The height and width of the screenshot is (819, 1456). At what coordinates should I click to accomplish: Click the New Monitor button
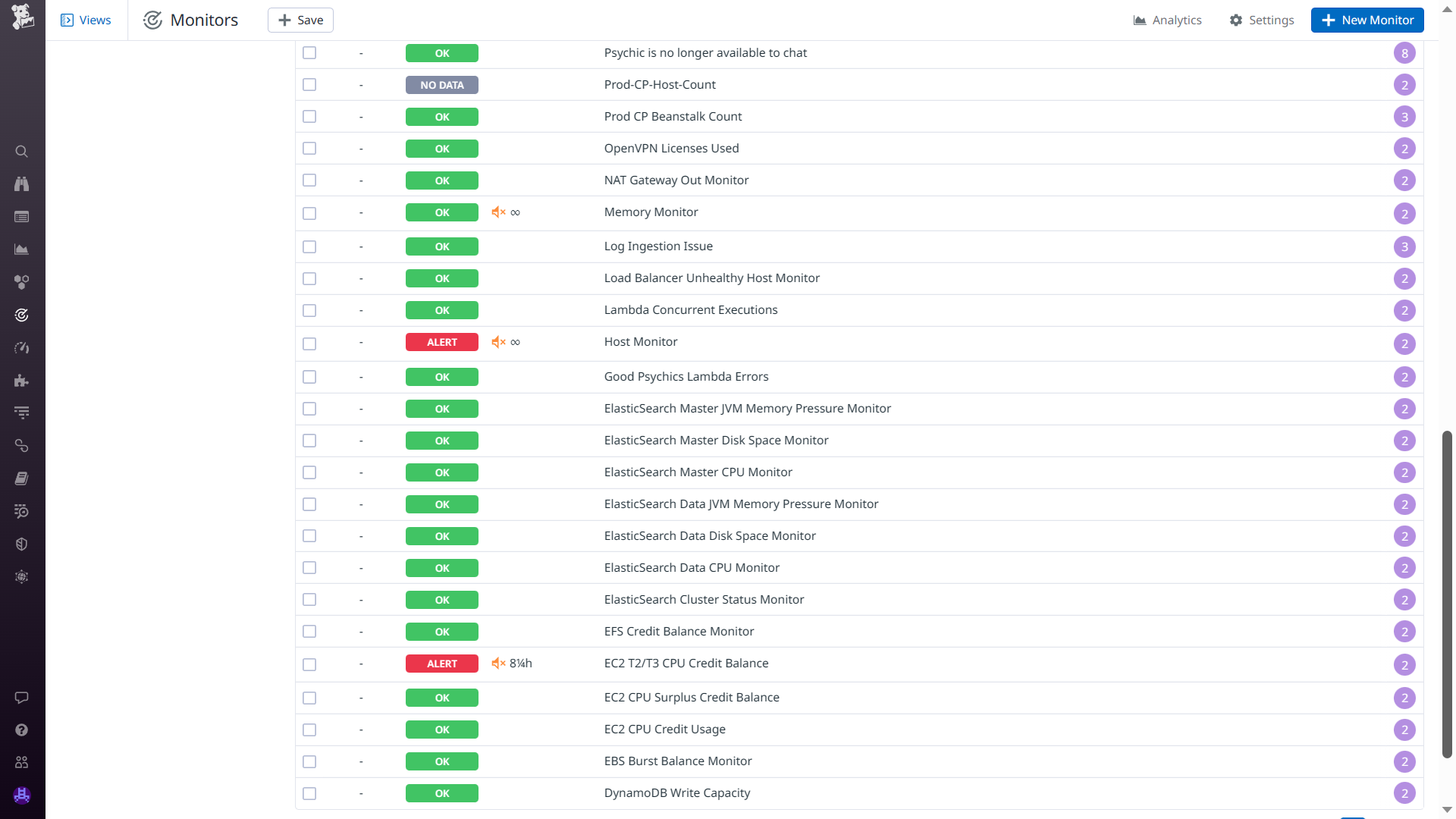(1367, 20)
